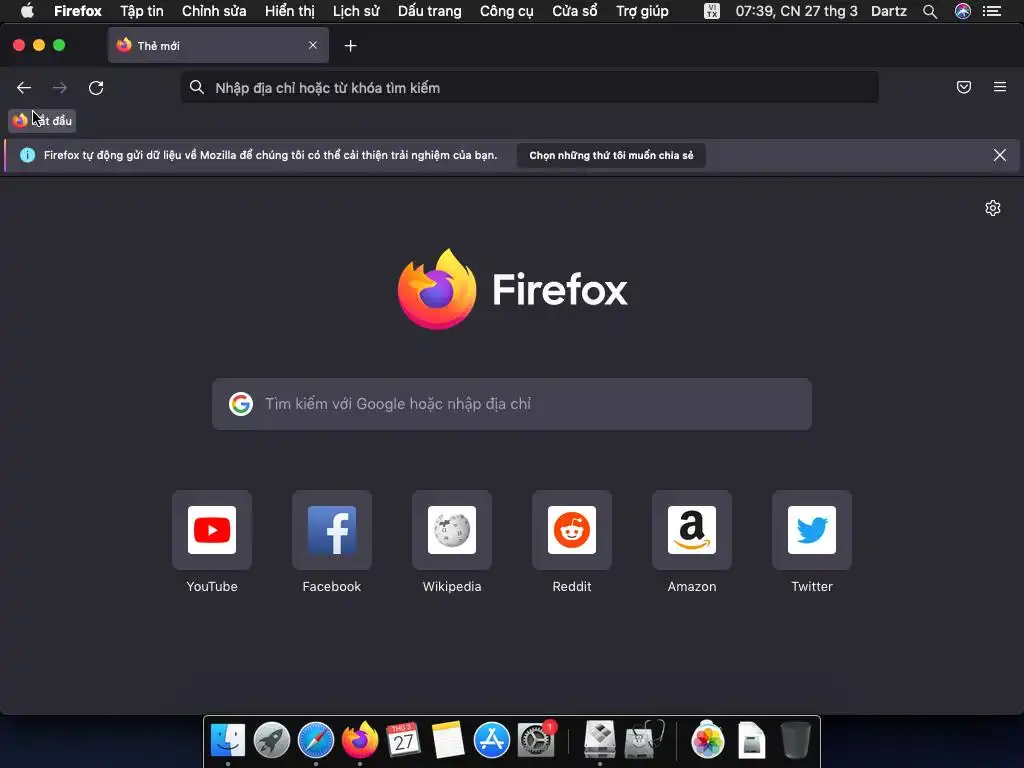Open Finder from the Dock

pos(228,740)
